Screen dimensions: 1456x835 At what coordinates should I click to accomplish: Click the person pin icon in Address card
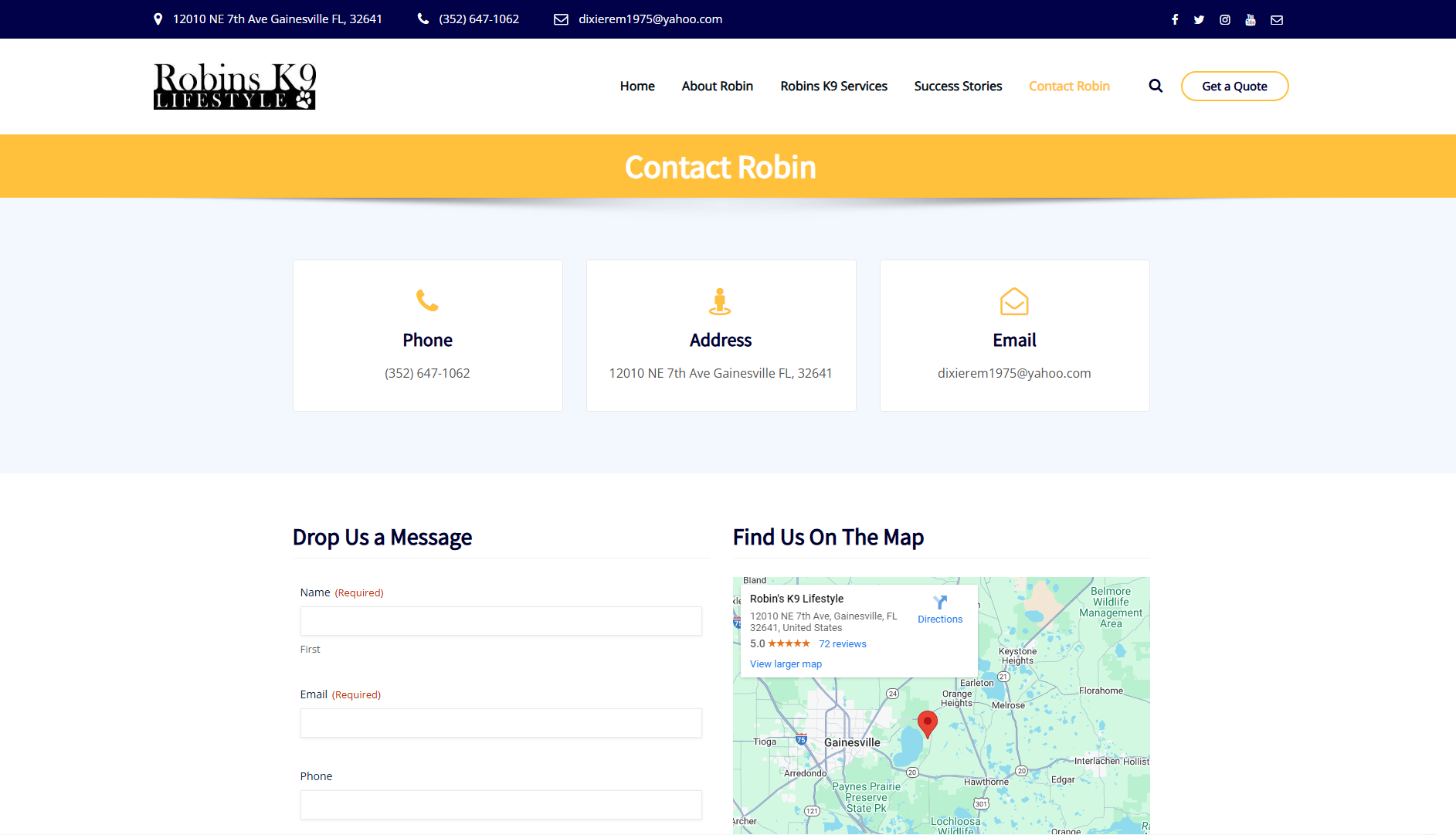(720, 301)
